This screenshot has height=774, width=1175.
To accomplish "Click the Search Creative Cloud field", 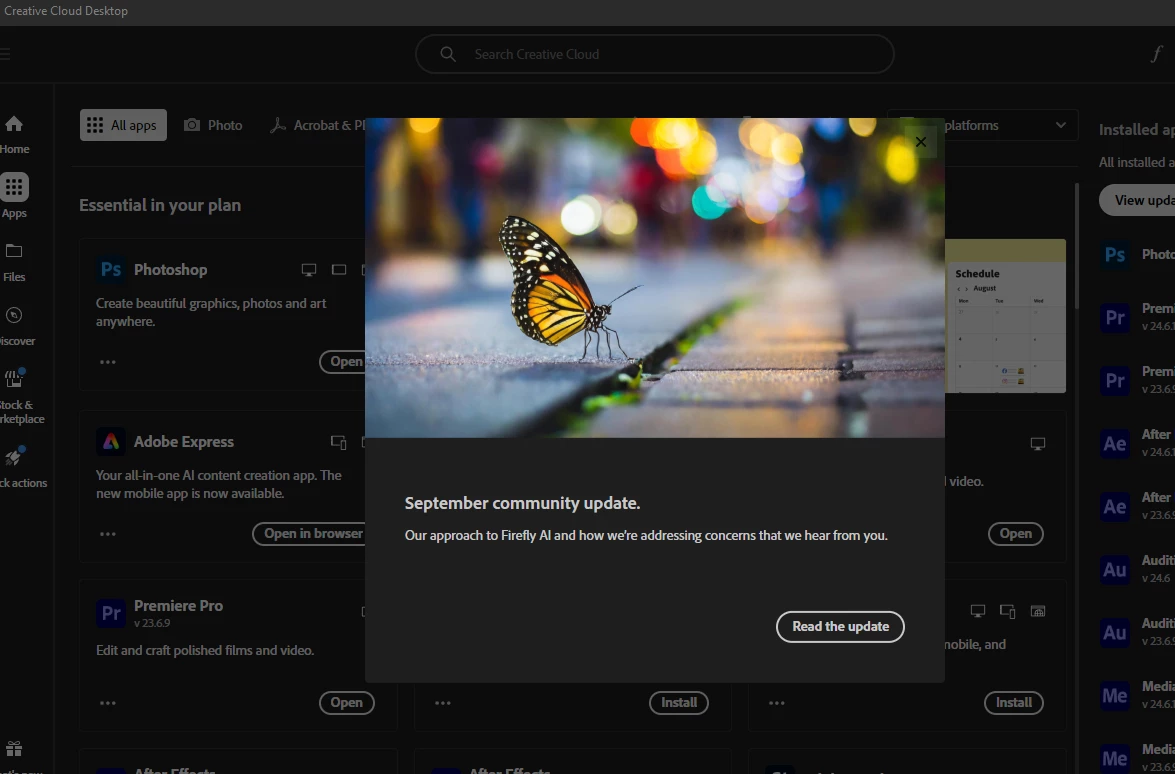I will point(655,54).
